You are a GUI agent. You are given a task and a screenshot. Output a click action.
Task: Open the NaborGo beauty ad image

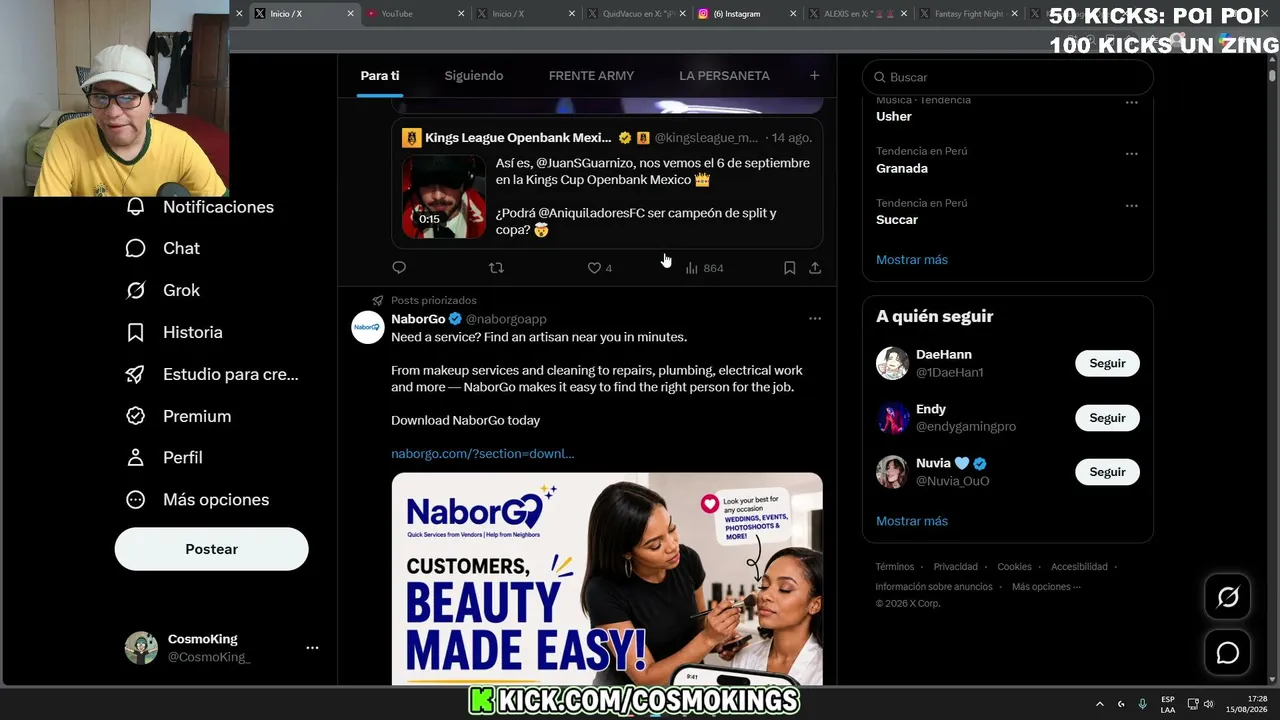607,579
